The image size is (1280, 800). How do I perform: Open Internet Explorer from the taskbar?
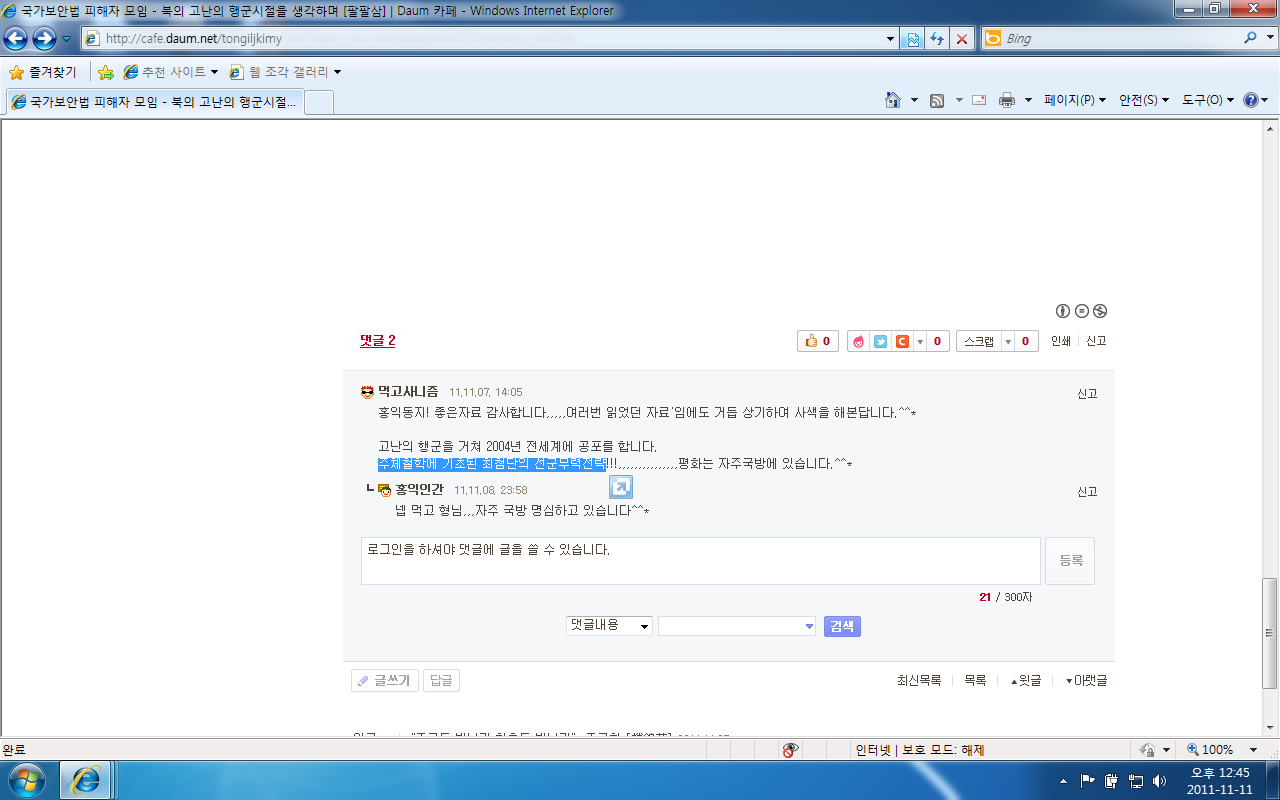[x=86, y=779]
